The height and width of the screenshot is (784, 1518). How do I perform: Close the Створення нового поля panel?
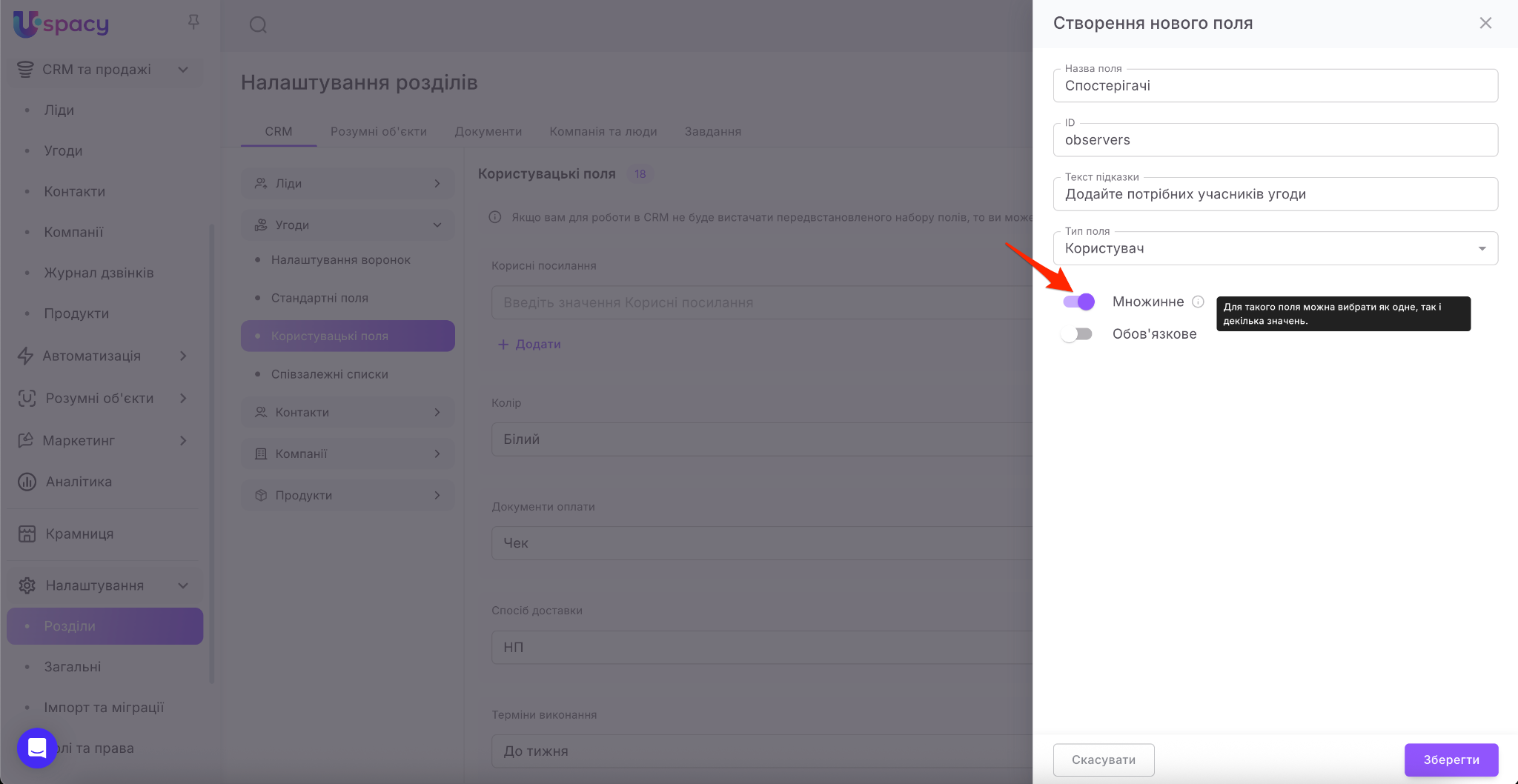[1485, 23]
